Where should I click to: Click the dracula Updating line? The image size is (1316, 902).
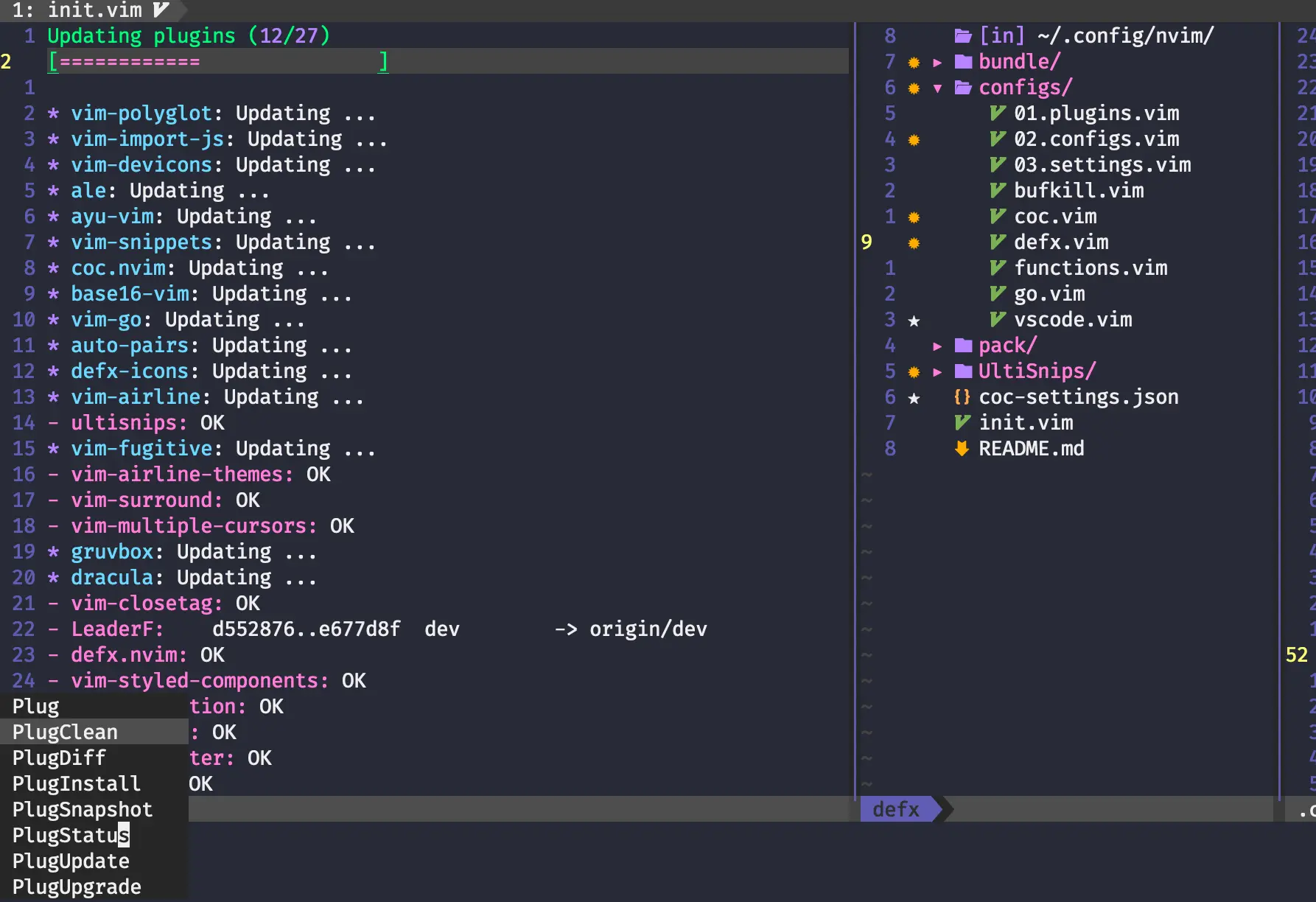(183, 578)
